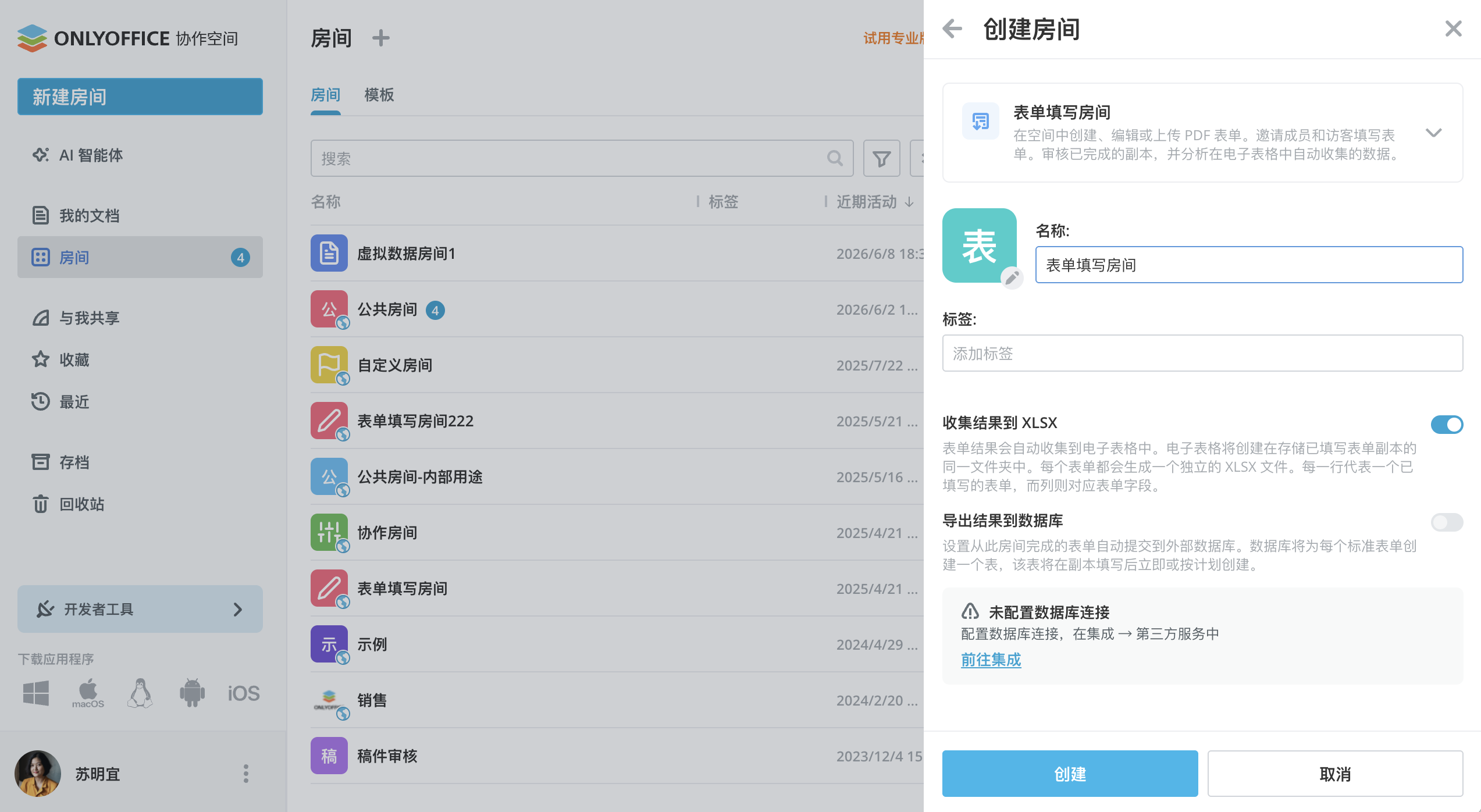
Task: Click the 取消 button
Action: coord(1336,774)
